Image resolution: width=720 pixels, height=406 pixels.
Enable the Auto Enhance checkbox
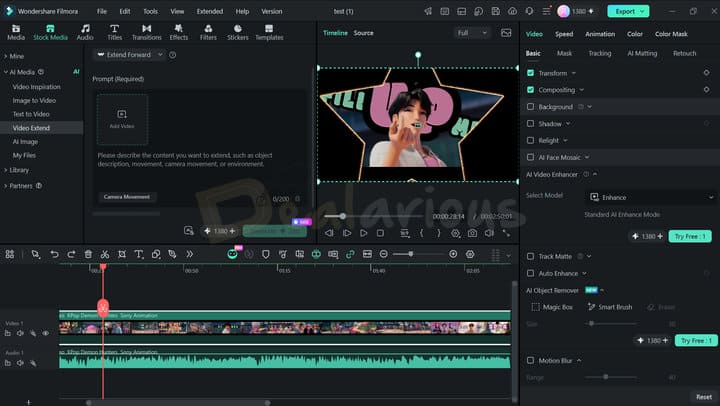coord(530,273)
